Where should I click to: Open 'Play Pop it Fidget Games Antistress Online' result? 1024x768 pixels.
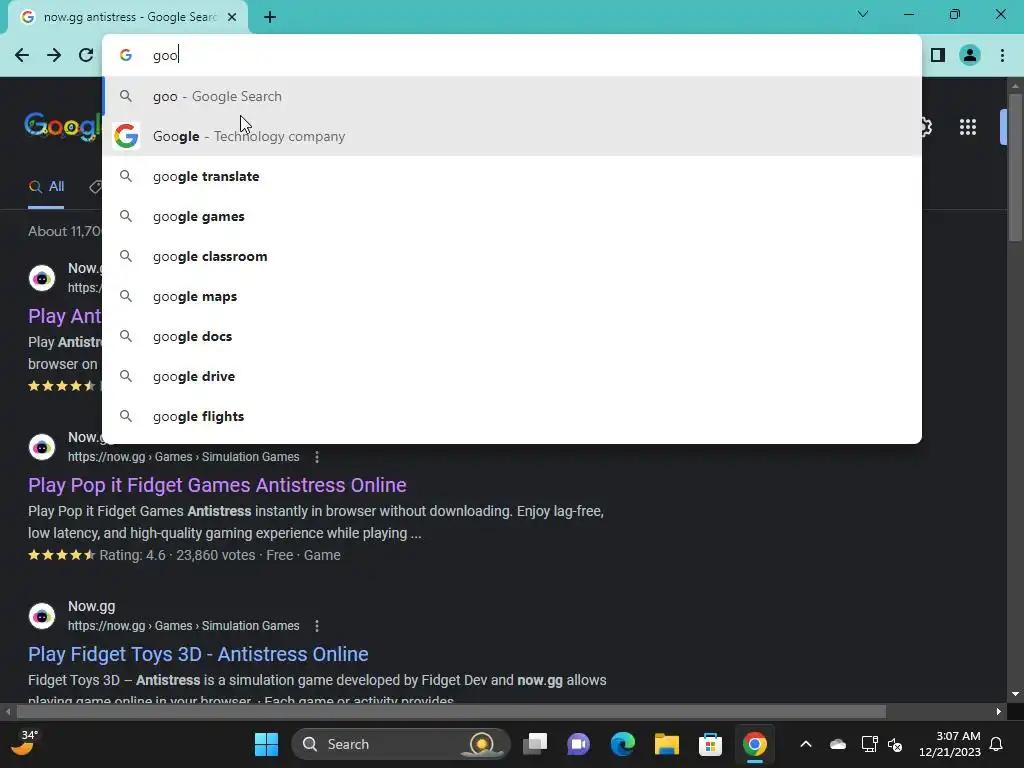click(217, 485)
